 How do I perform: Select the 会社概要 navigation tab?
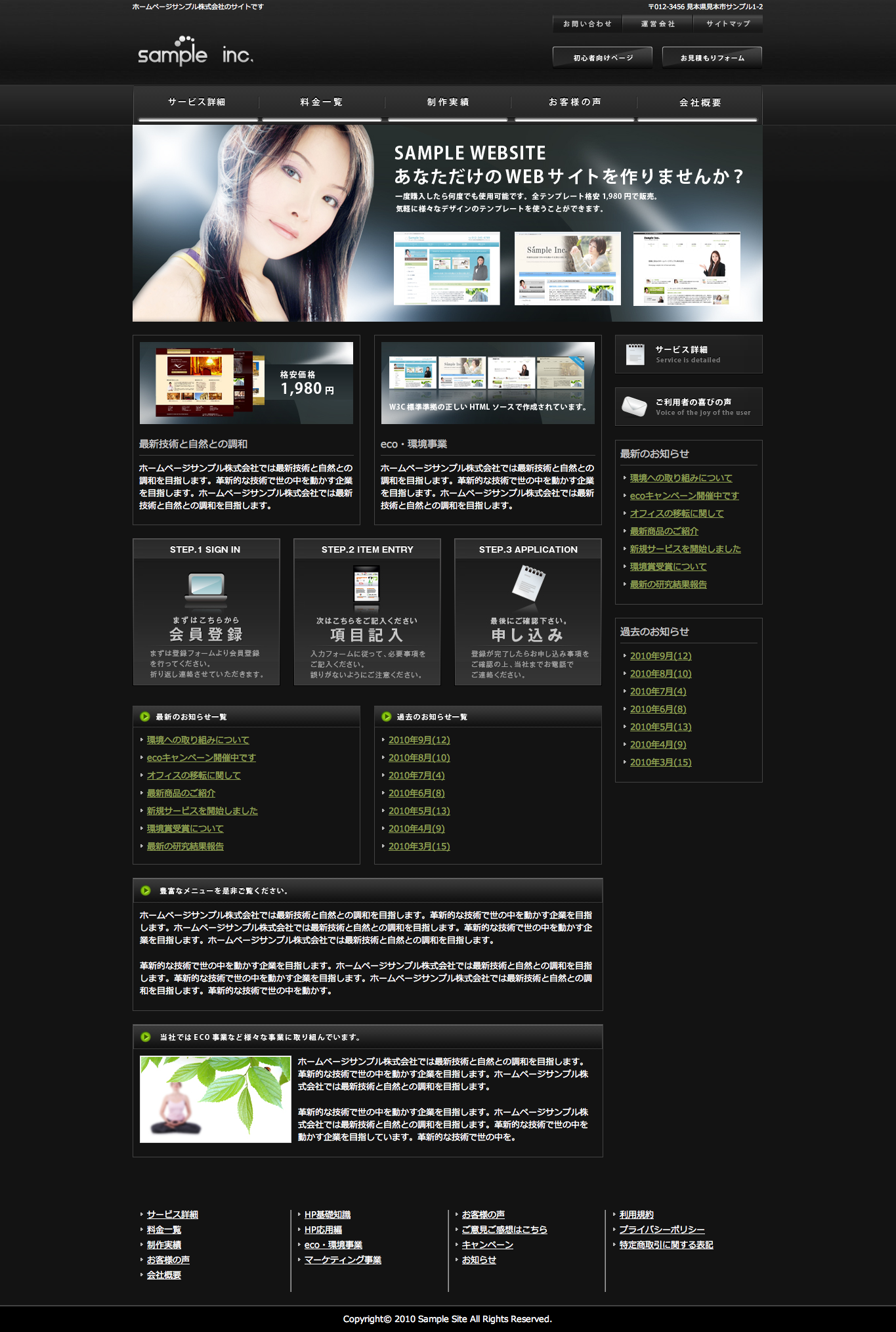[700, 102]
